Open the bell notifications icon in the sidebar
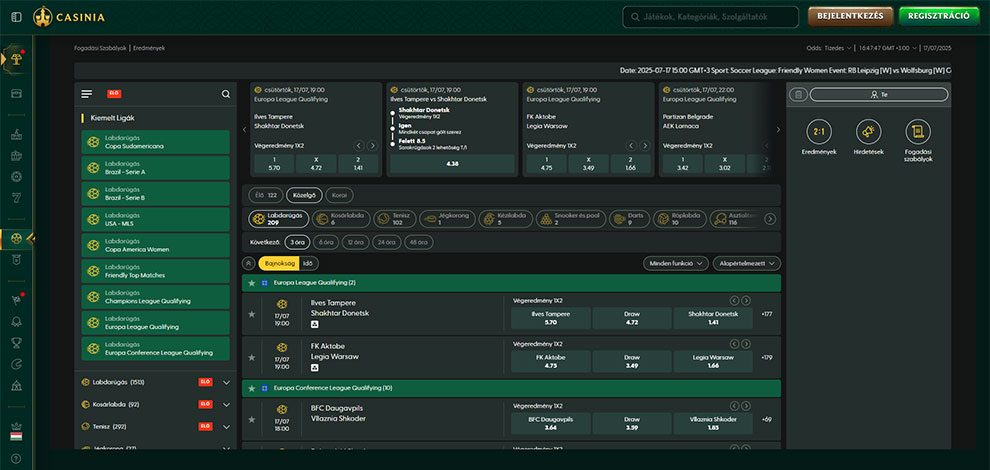990x470 pixels. click(x=16, y=322)
